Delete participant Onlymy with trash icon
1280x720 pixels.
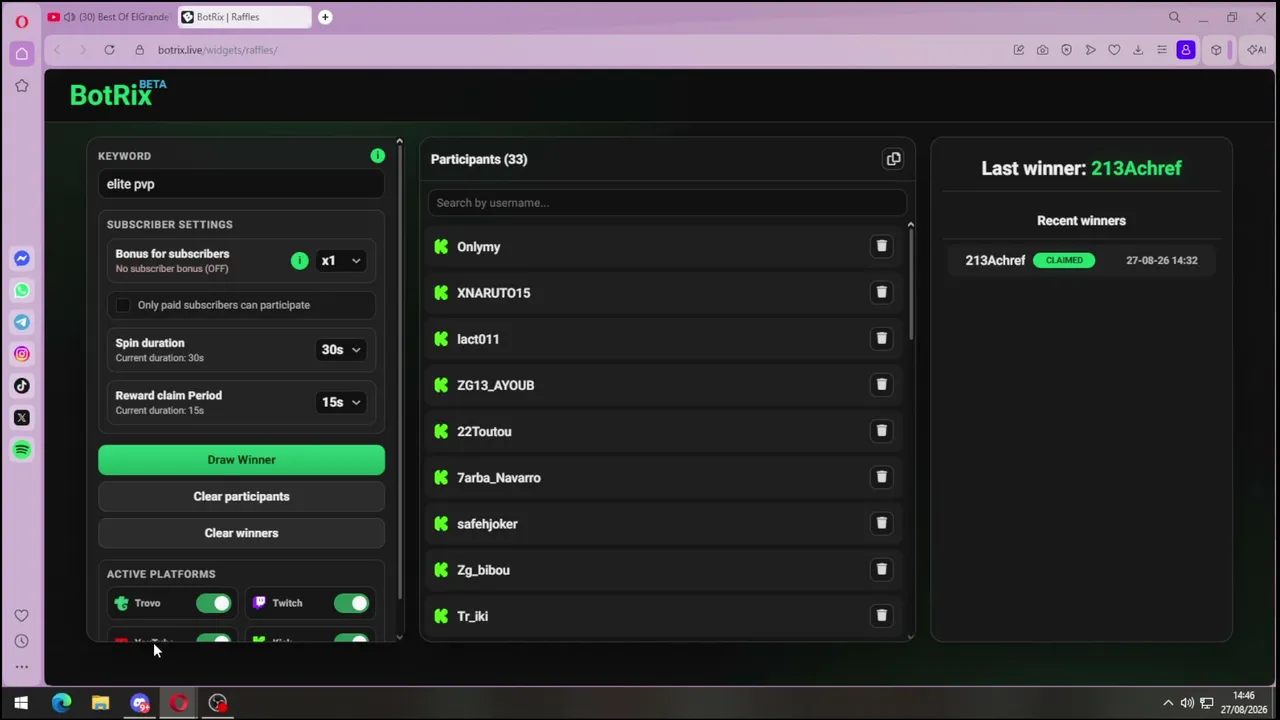coord(881,246)
